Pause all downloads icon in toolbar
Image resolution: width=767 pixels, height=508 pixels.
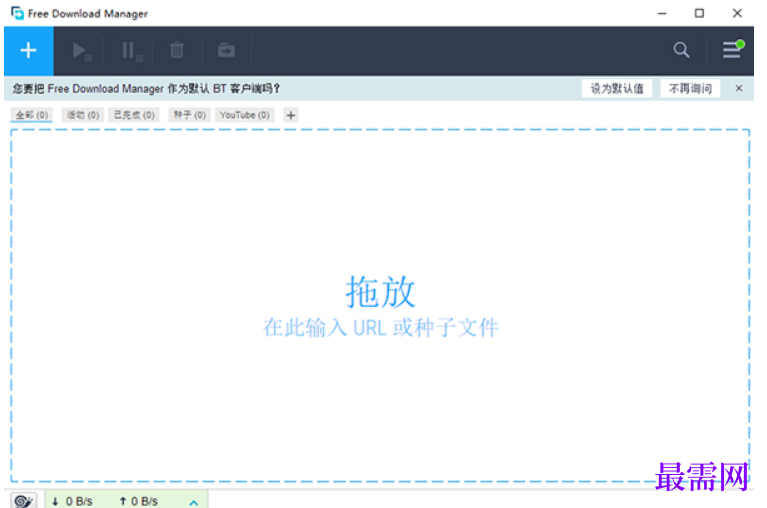coord(131,50)
